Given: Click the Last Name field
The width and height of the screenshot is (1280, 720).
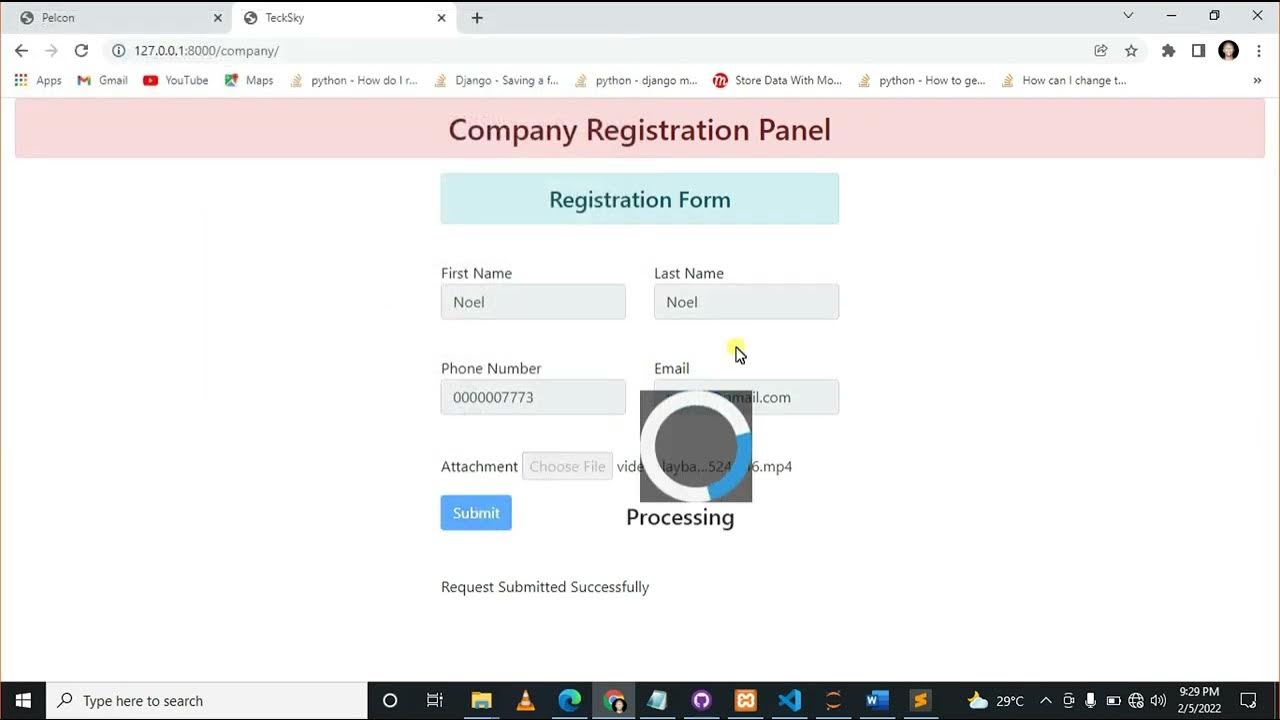Looking at the screenshot, I should (746, 302).
